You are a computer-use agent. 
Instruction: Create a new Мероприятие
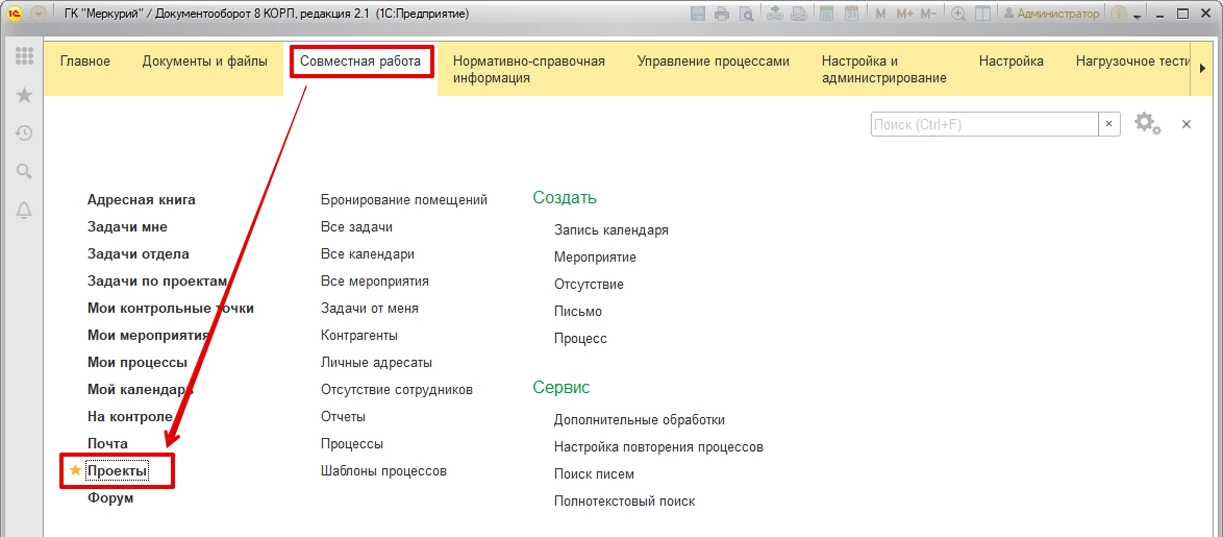595,257
